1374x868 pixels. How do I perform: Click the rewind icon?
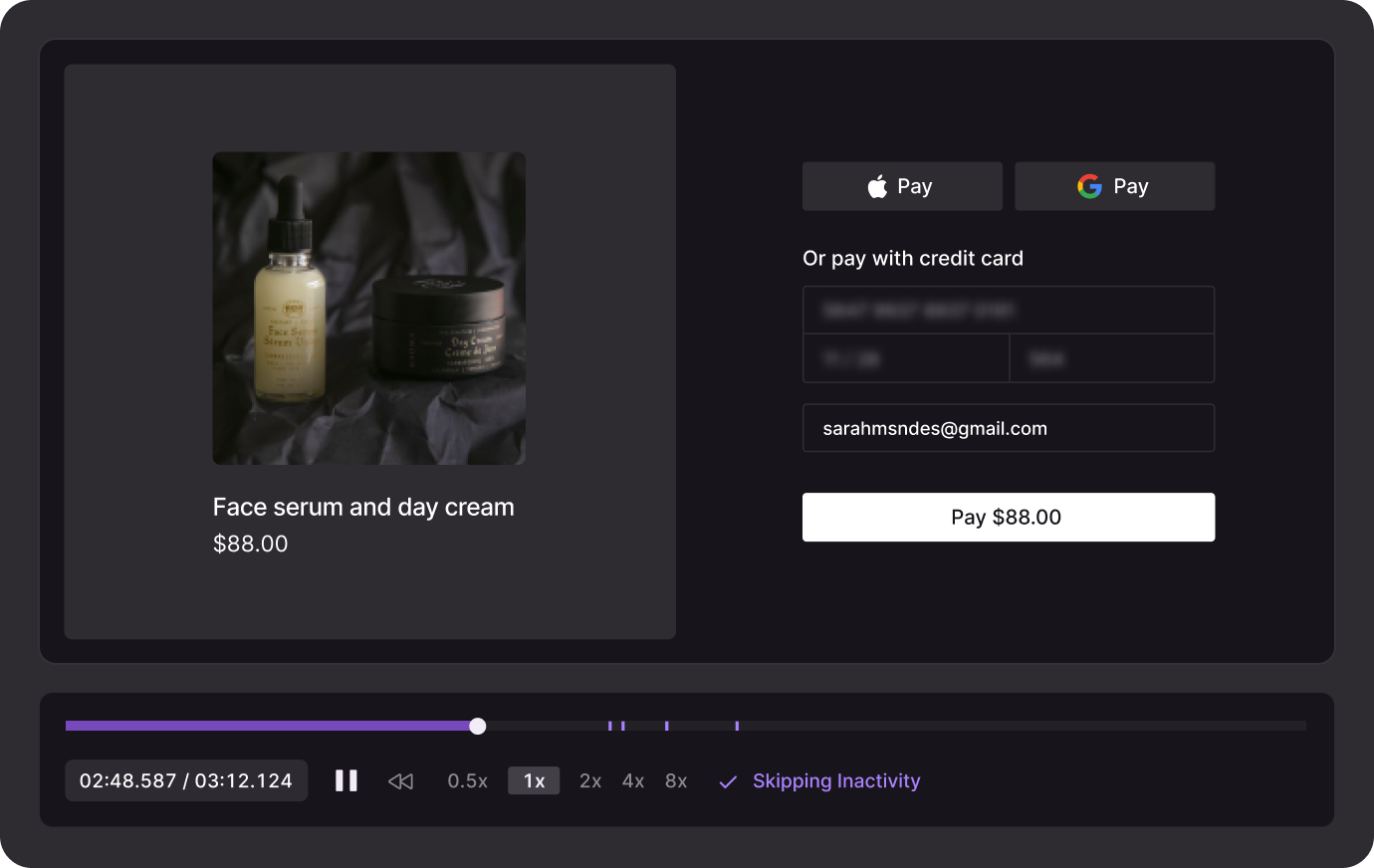[x=400, y=781]
